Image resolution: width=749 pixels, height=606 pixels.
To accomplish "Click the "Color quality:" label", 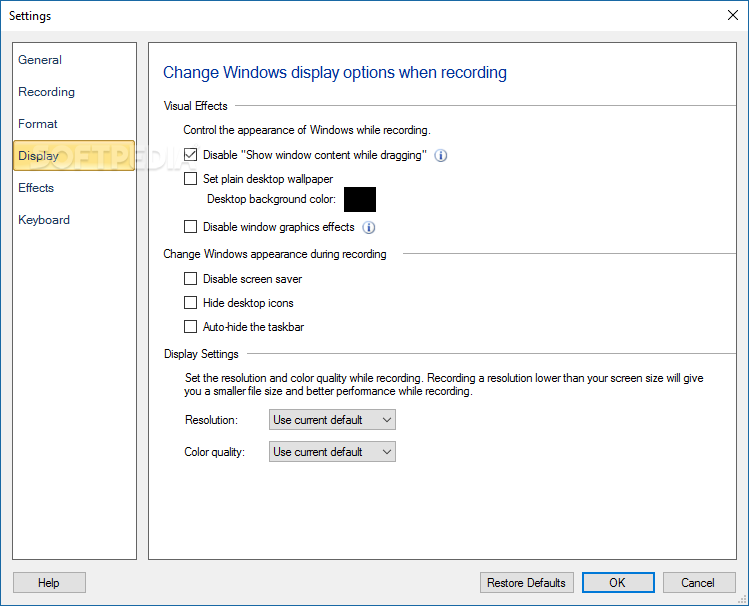I will click(214, 452).
